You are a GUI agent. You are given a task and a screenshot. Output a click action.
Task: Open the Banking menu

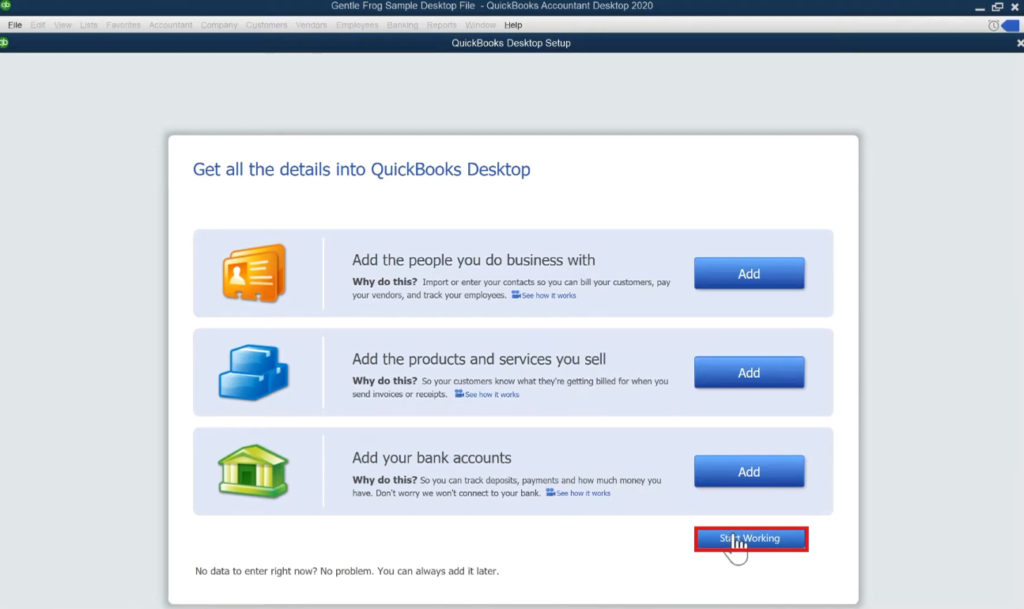point(402,25)
